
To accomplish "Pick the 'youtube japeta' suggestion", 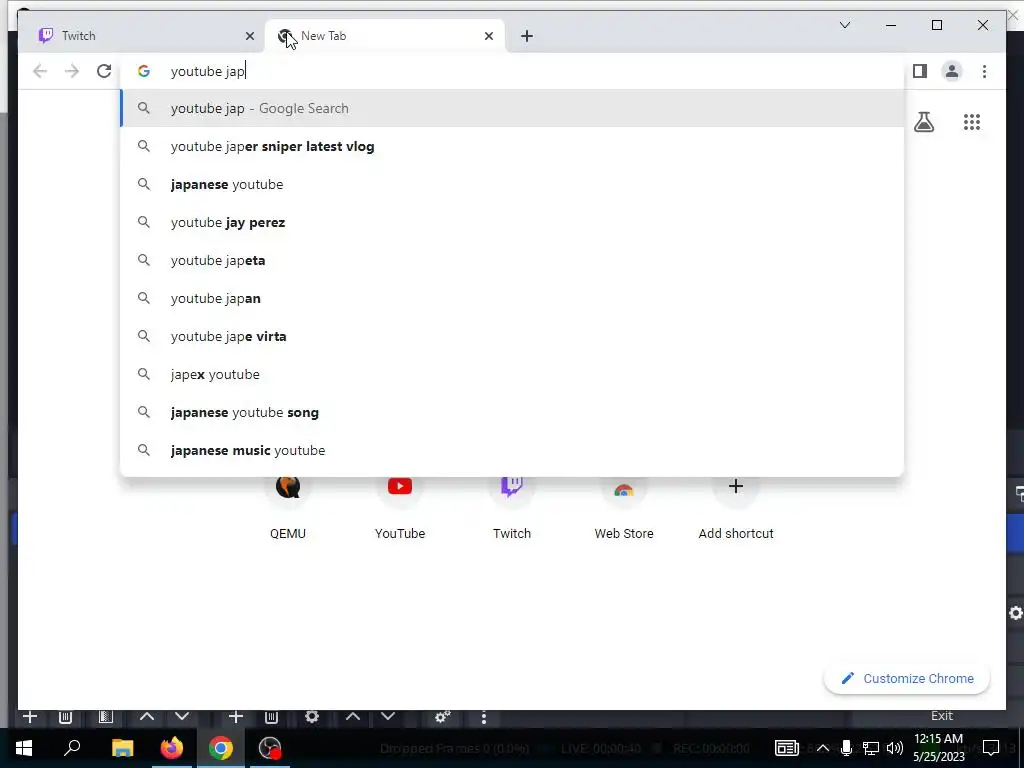I will pos(512,260).
